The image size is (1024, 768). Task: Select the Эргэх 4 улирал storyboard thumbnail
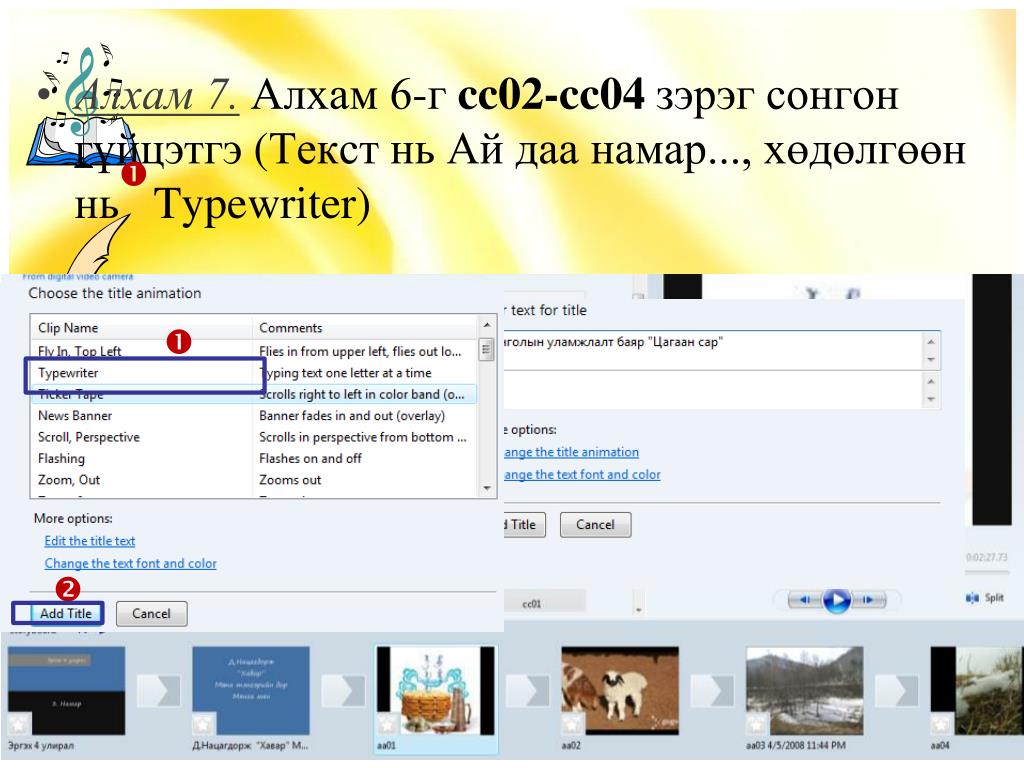pos(67,691)
